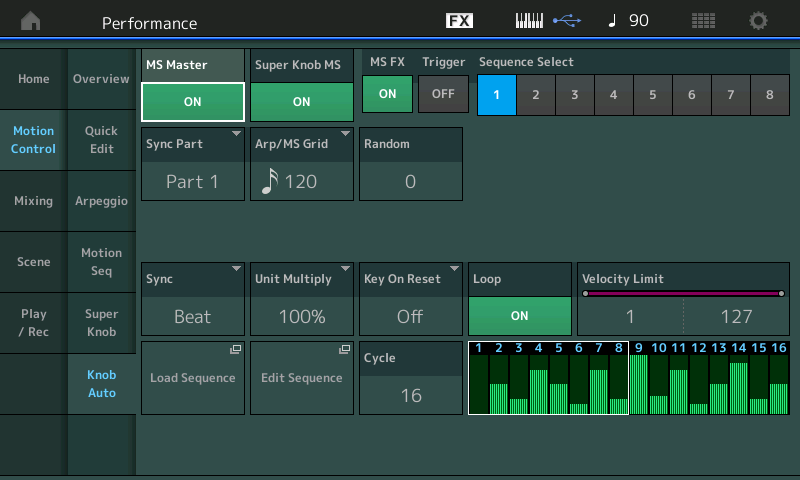Open the Sync Part dropdown
This screenshot has width=800, height=480.
point(193,164)
